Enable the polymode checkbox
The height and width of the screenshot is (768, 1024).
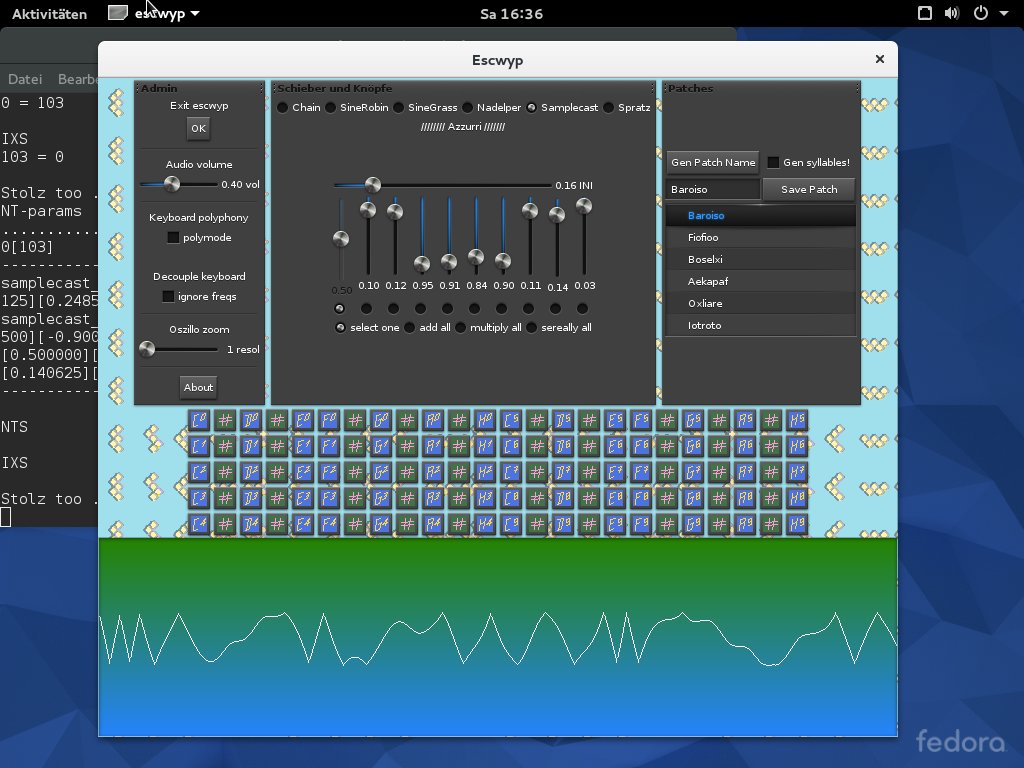coord(173,238)
